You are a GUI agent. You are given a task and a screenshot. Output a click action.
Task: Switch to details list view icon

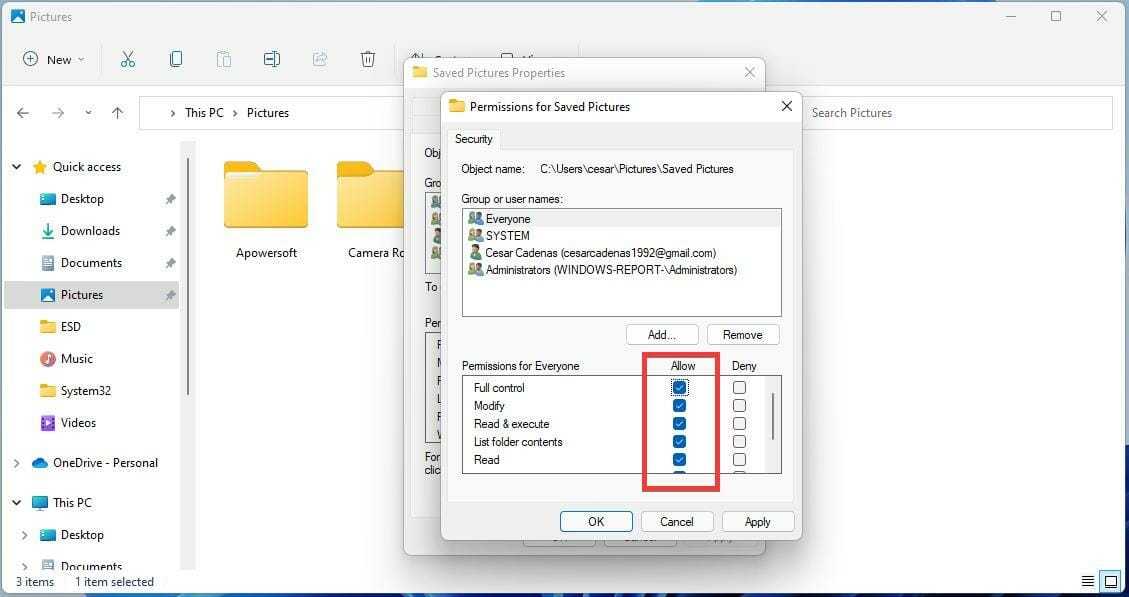click(x=1087, y=581)
